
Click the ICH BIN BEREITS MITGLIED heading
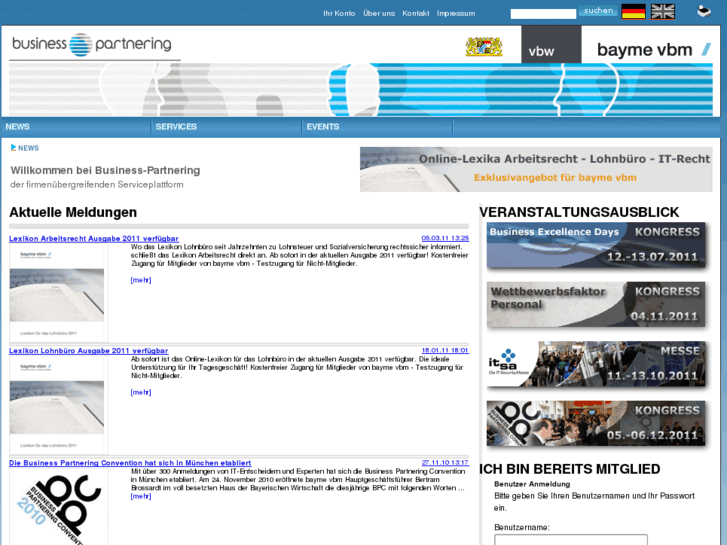pyautogui.click(x=570, y=469)
